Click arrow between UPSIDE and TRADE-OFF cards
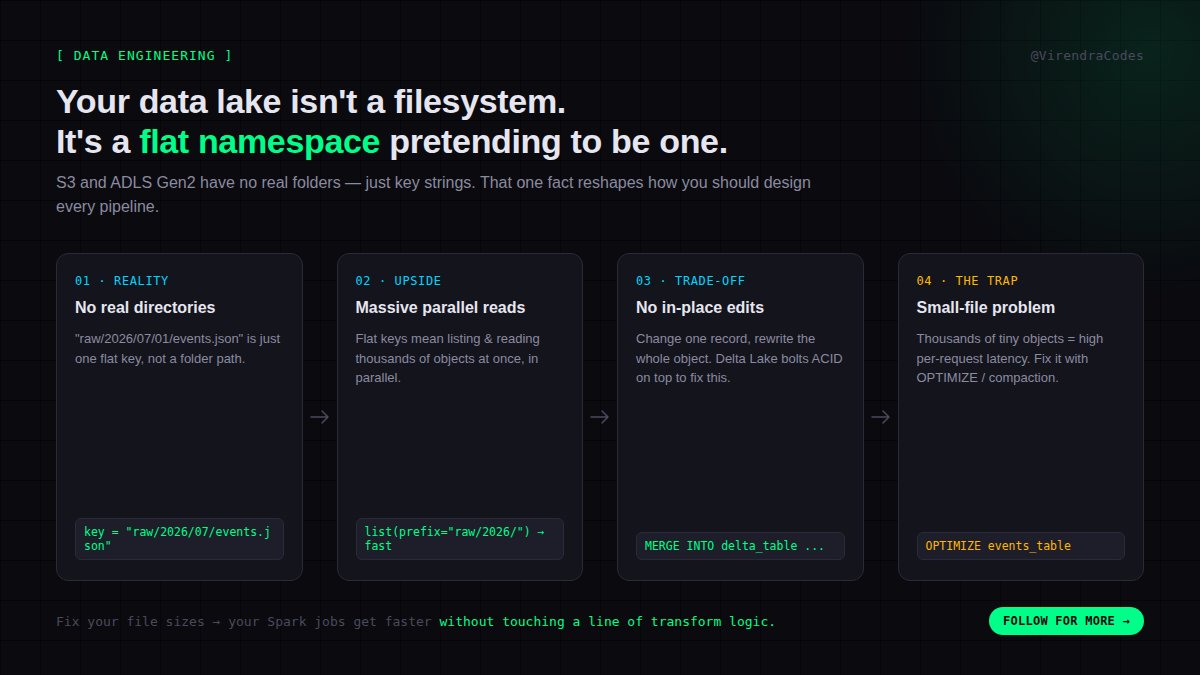The image size is (1200, 675). coord(600,417)
